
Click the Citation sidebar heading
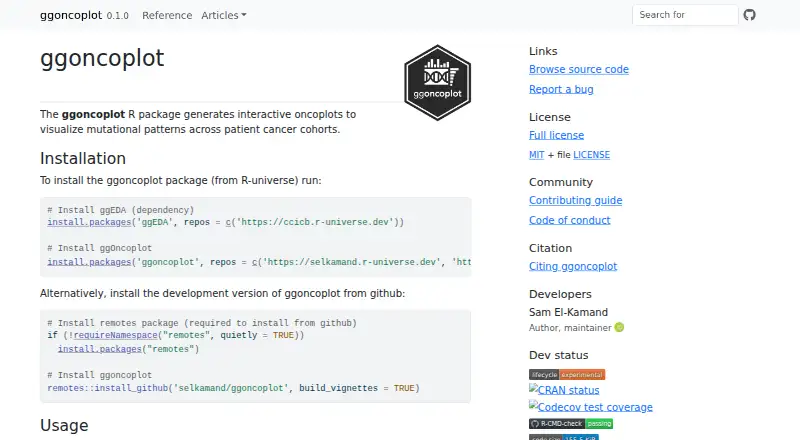point(551,248)
